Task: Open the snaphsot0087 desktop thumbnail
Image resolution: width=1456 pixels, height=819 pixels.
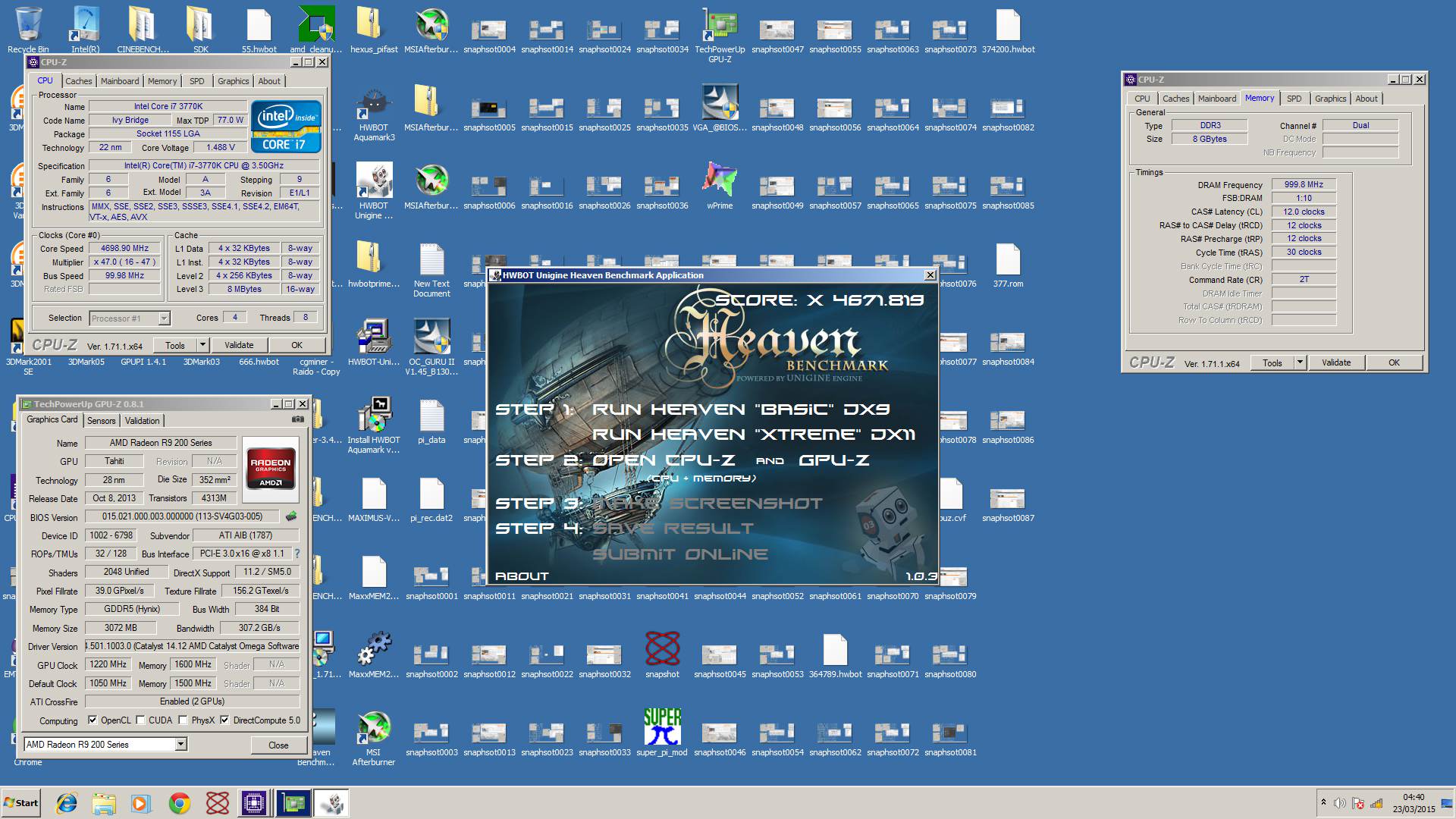Action: [1008, 504]
